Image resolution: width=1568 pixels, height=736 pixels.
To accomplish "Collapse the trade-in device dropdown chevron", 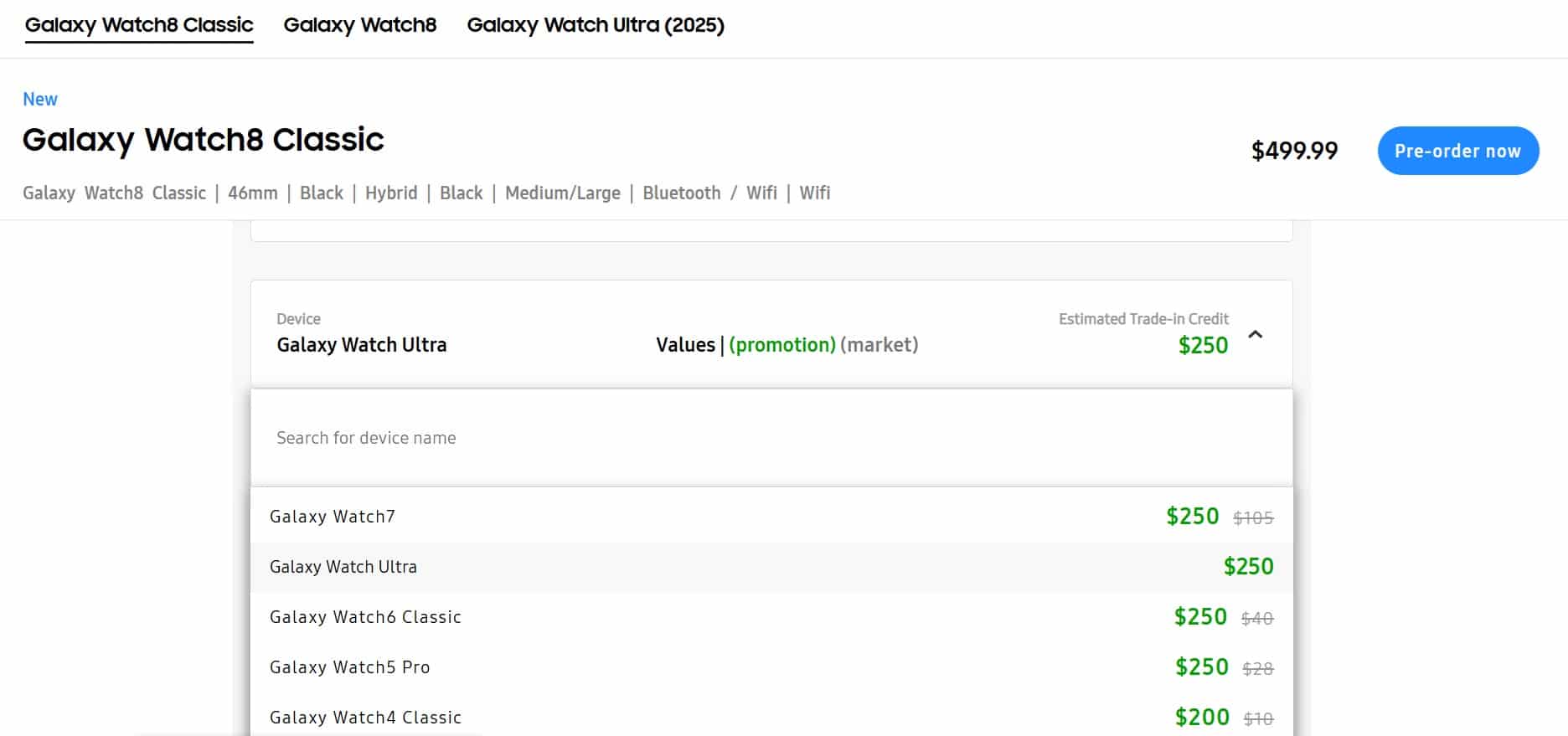I will click(1255, 335).
